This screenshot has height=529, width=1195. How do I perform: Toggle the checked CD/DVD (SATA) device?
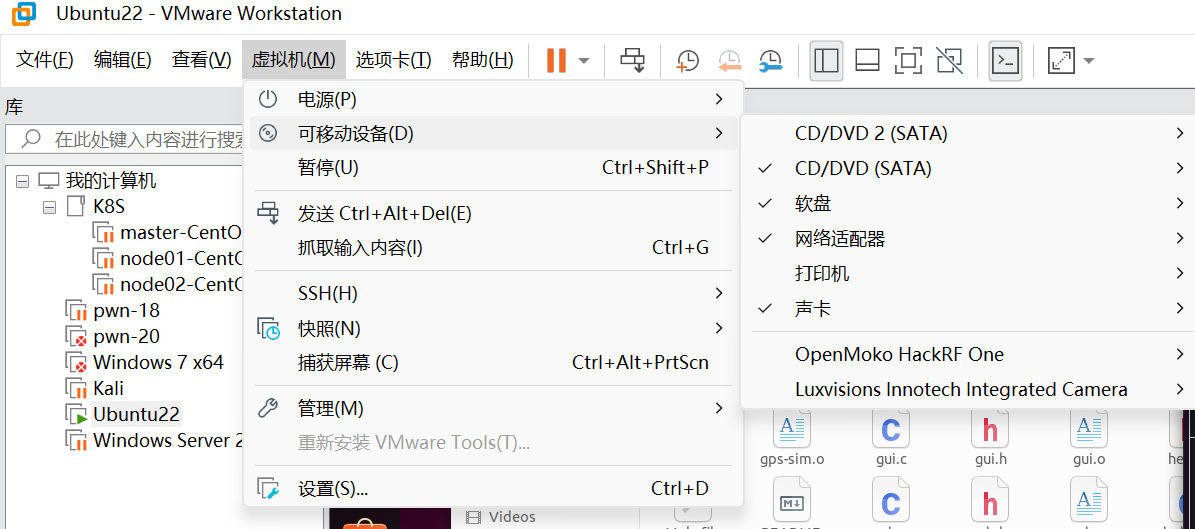pyautogui.click(x=970, y=168)
